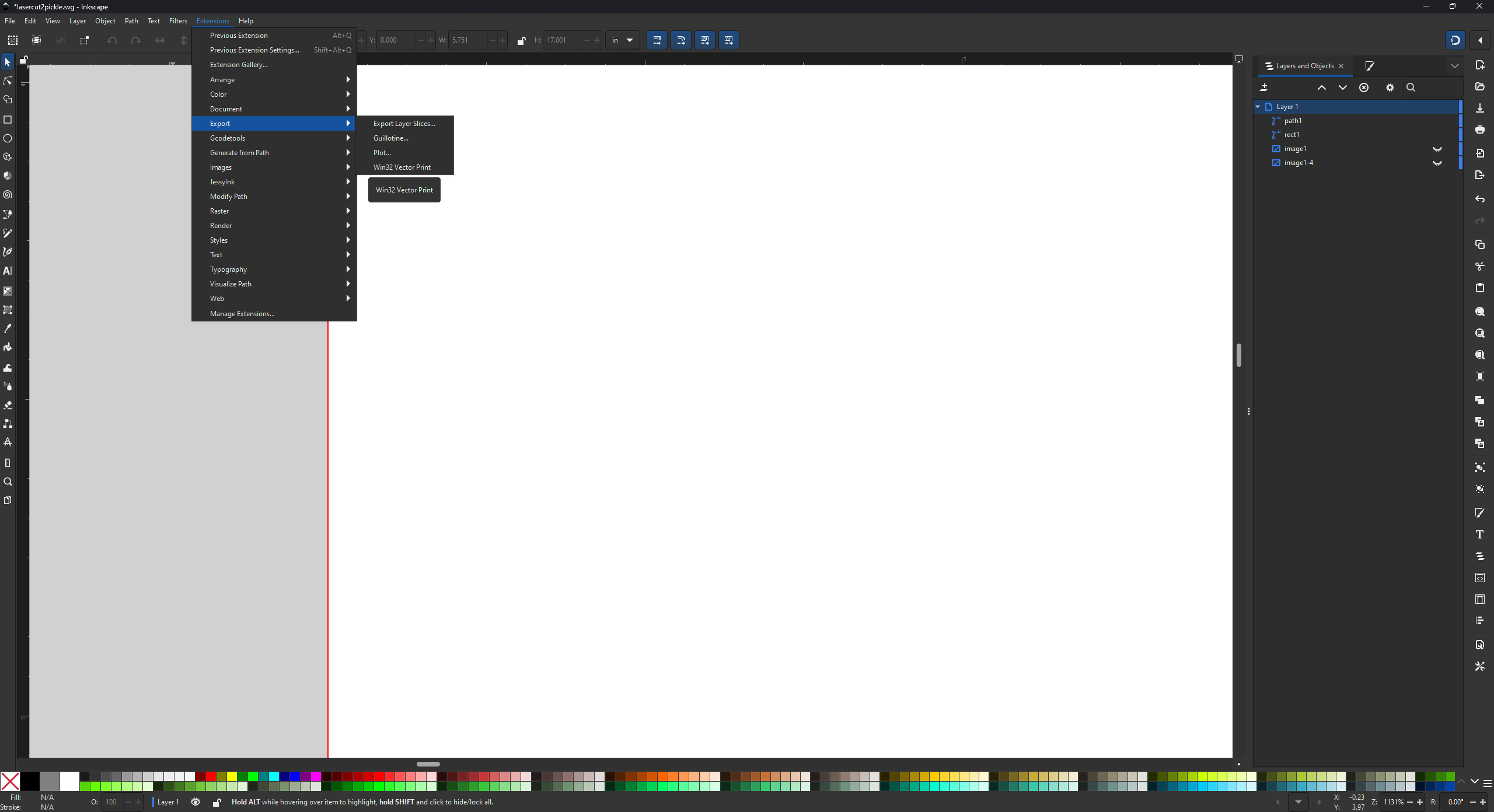Select the Node editing tool
This screenshot has height=812, width=1494.
click(8, 81)
